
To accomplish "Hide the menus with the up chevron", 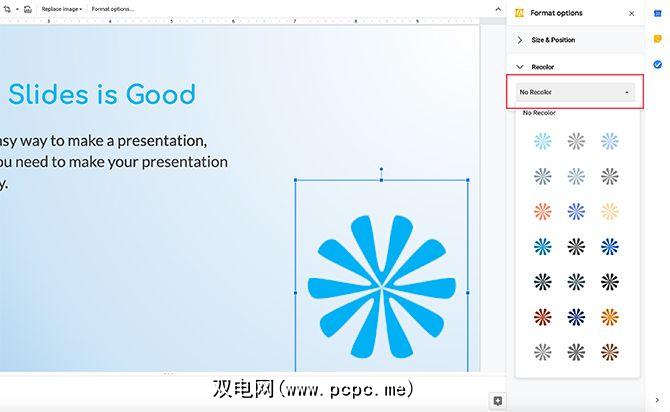I will 498,9.
